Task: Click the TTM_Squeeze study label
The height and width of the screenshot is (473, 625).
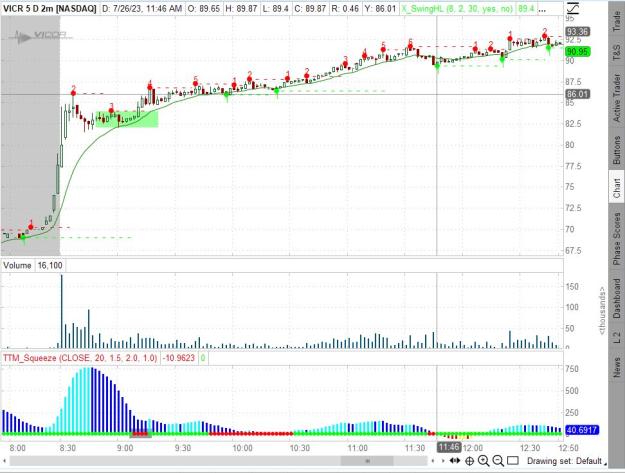Action: (80, 358)
